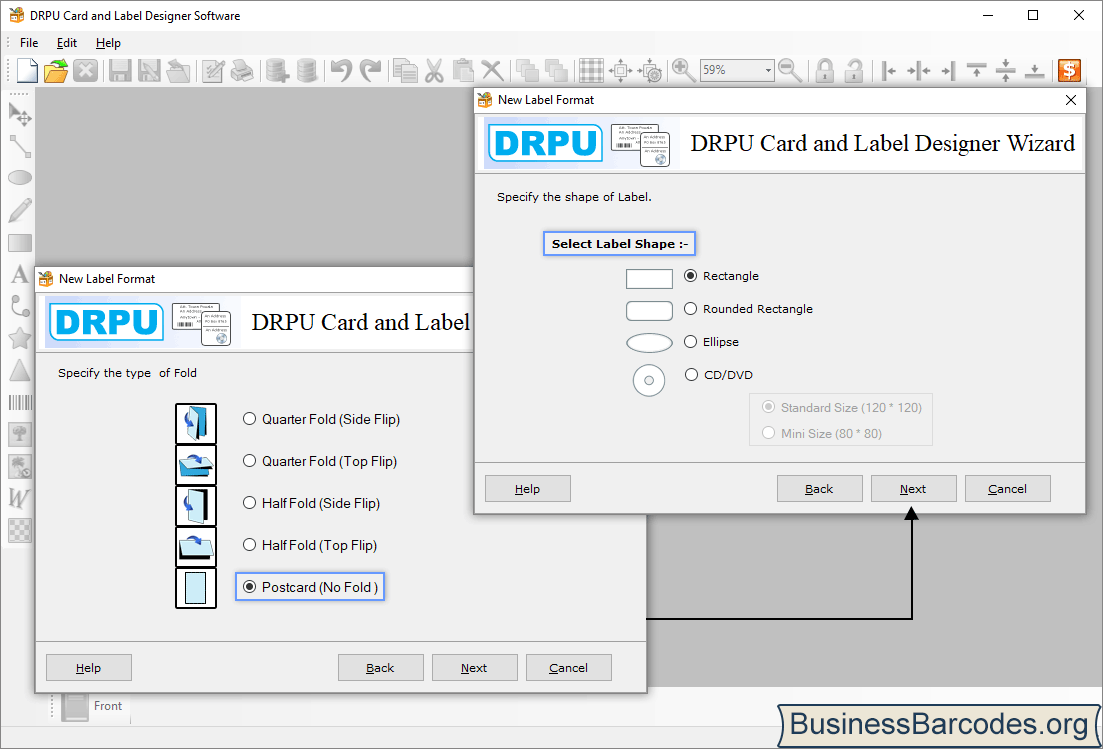Click the Redo arrow icon

(370, 70)
